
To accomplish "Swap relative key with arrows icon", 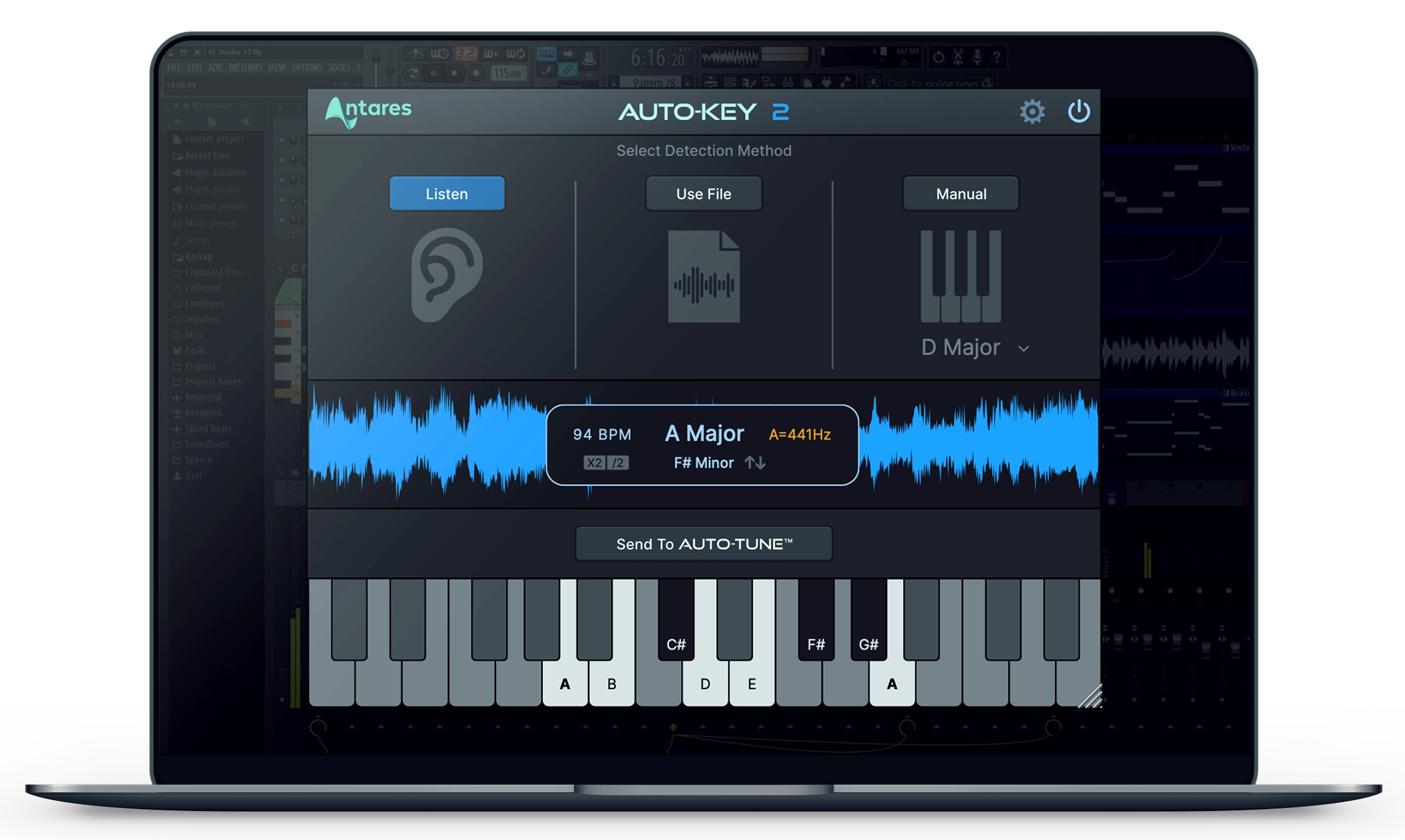I will coord(755,463).
